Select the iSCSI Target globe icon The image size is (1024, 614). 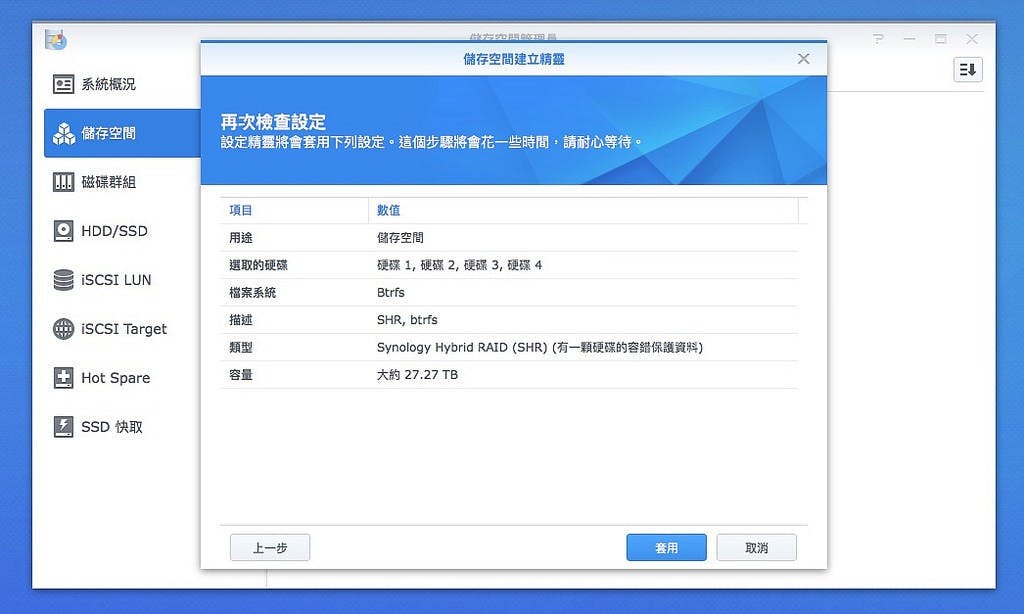63,329
